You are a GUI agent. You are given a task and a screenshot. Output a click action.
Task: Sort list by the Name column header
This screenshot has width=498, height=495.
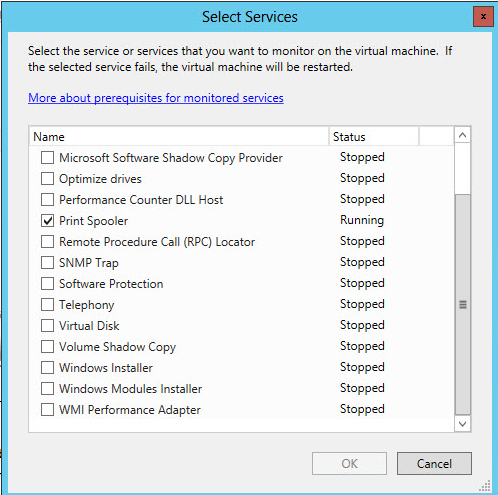click(179, 137)
